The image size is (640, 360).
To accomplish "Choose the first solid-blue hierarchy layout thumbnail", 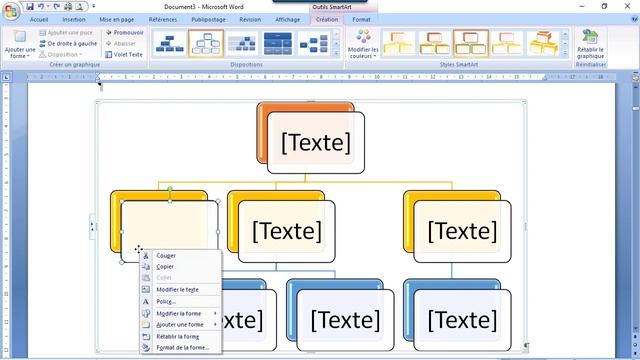I will point(169,43).
